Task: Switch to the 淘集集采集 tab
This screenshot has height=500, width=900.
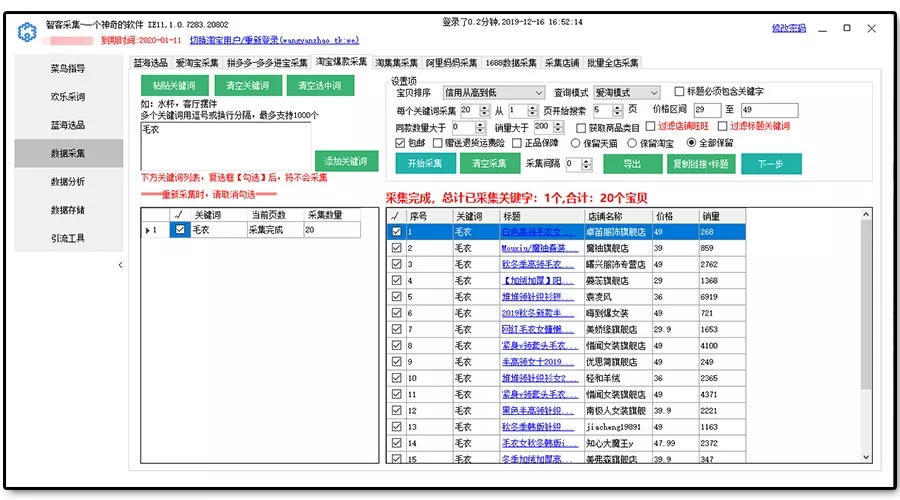Action: (396, 63)
